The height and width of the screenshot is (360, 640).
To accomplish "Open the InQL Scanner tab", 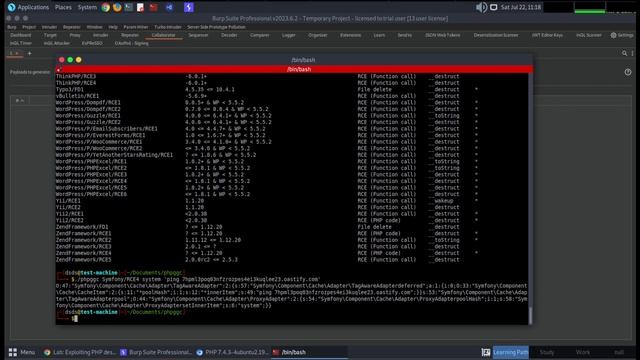I will pyautogui.click(x=589, y=35).
